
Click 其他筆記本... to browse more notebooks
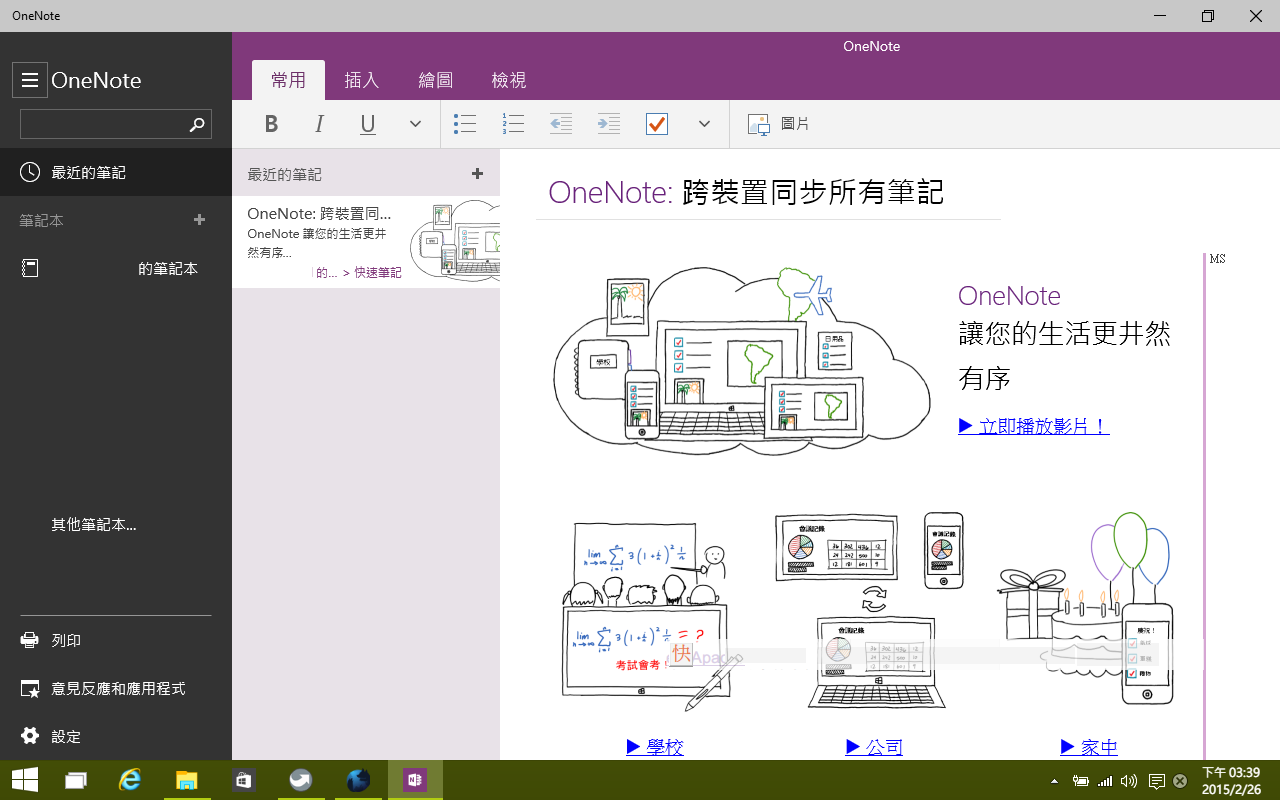tap(94, 524)
